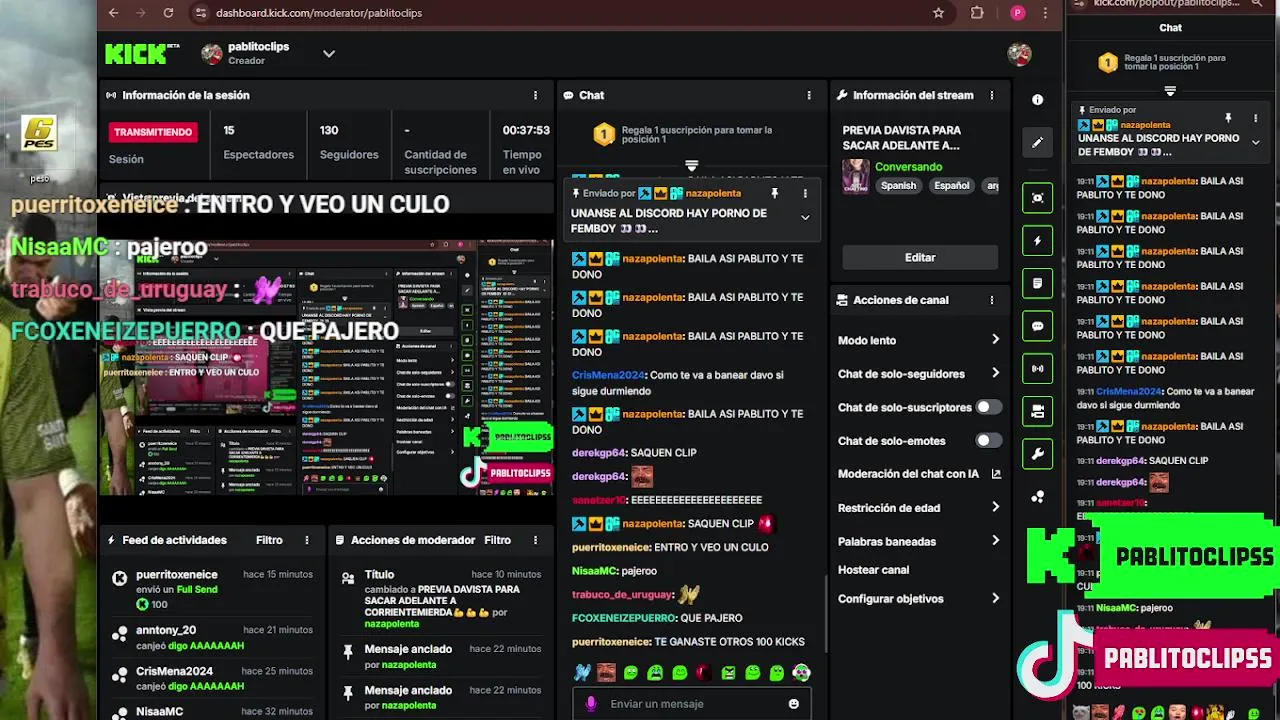Click the TRANSMITIENDO status badge
Screen dimensions: 1280x720
[154, 132]
